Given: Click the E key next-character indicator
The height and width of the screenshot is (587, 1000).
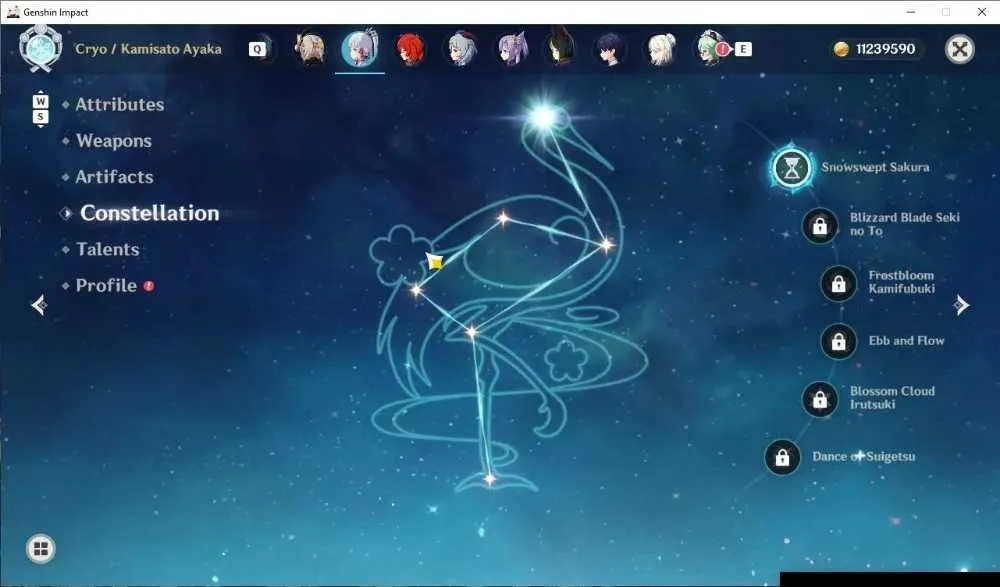Looking at the screenshot, I should (x=743, y=49).
